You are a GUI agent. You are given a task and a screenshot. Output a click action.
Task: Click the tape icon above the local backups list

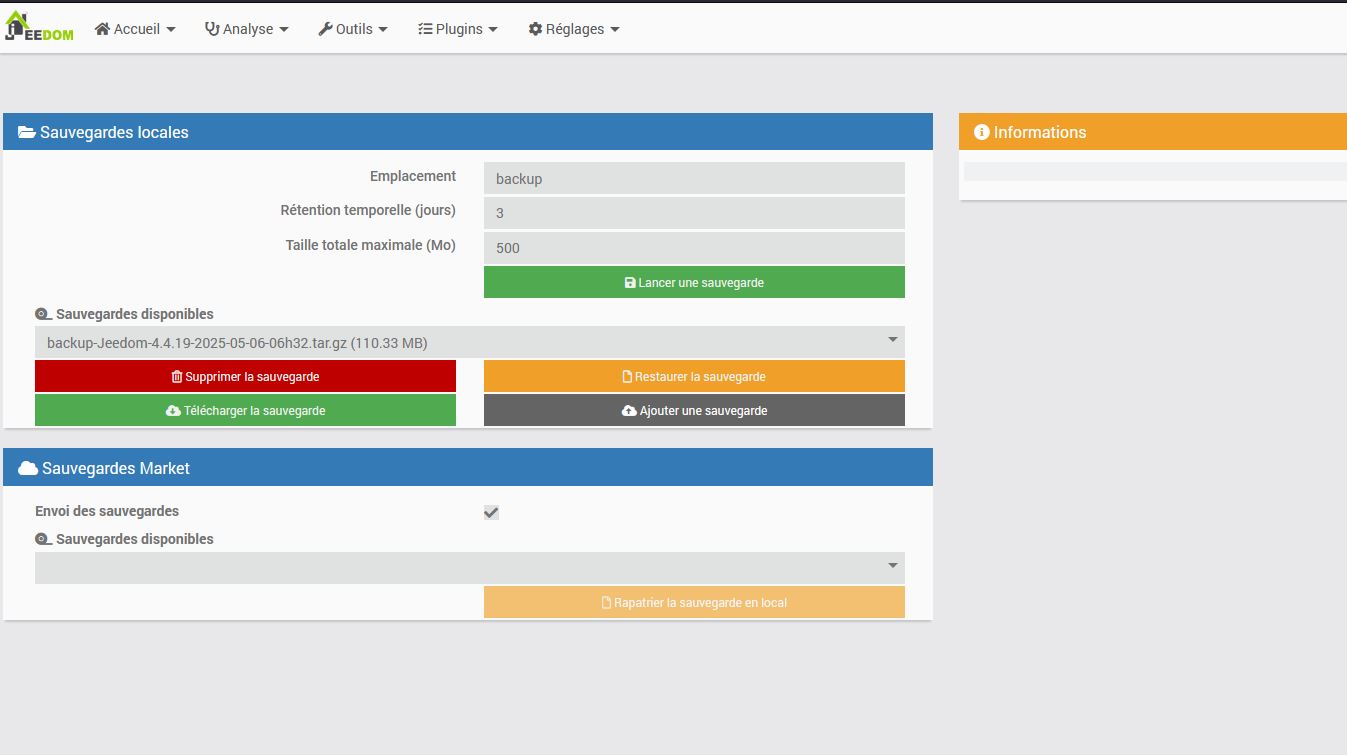click(43, 314)
